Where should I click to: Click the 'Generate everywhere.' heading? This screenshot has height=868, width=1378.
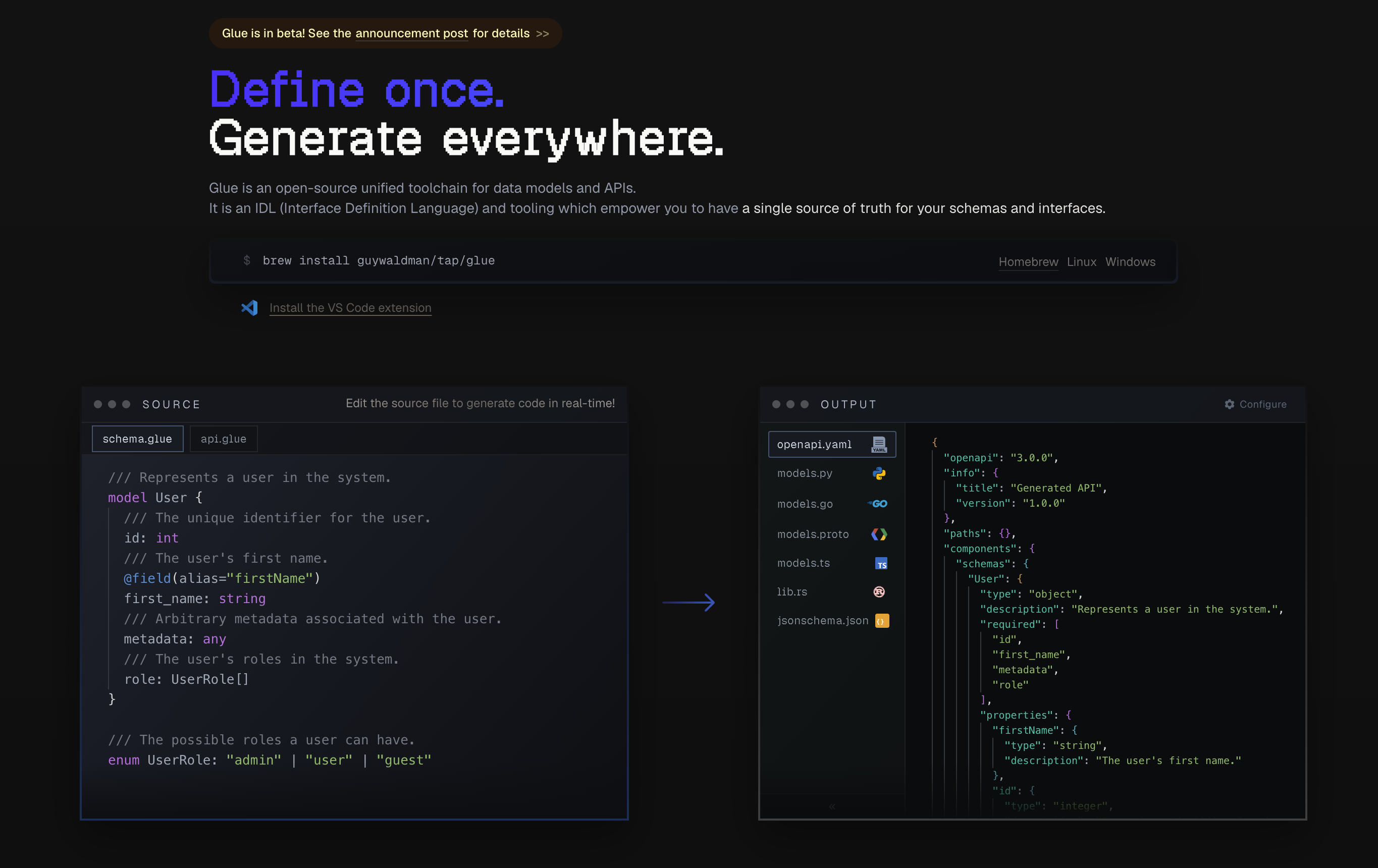pyautogui.click(x=466, y=139)
